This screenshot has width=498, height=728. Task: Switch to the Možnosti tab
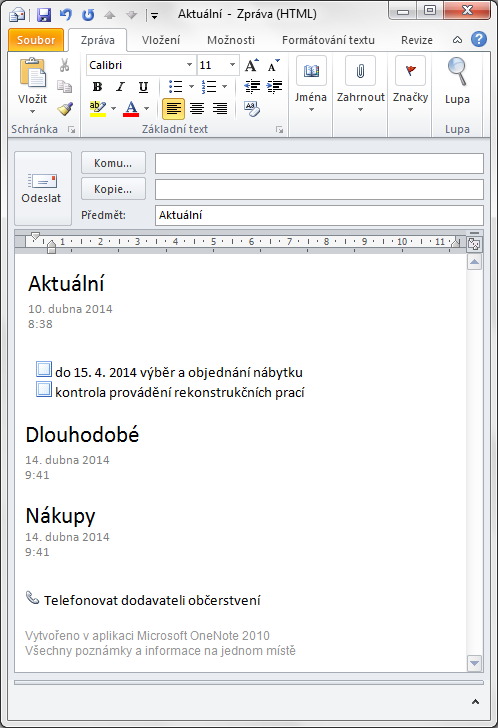[x=231, y=40]
